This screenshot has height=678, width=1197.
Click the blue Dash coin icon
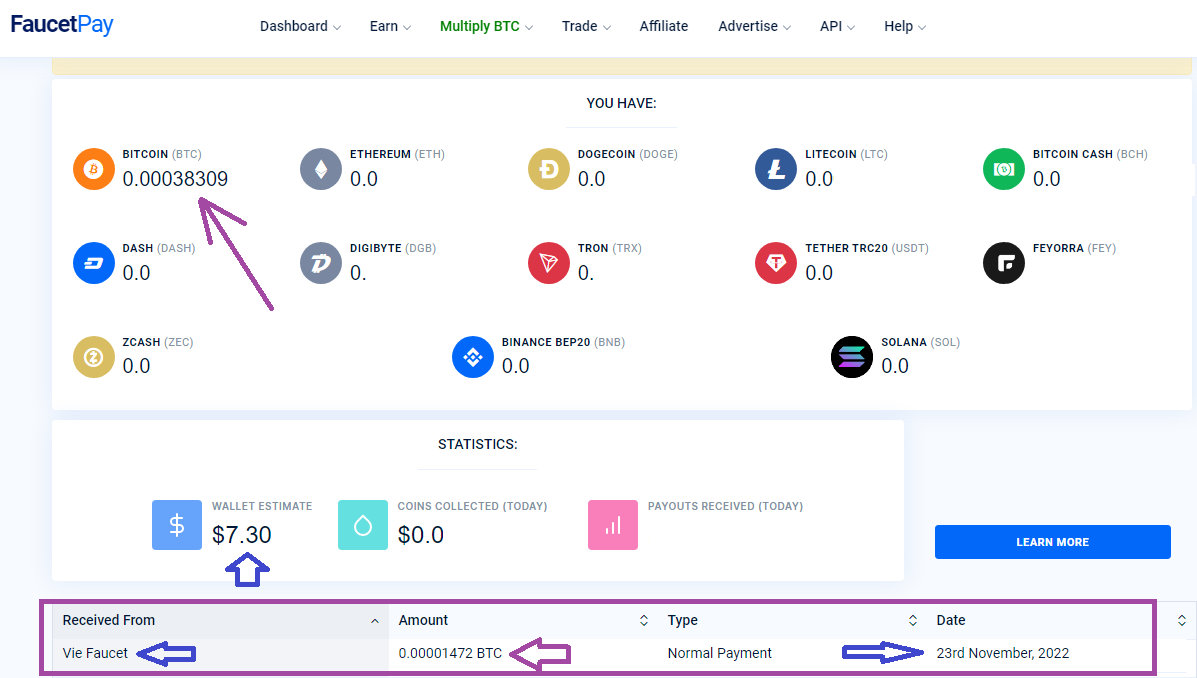pyautogui.click(x=93, y=263)
